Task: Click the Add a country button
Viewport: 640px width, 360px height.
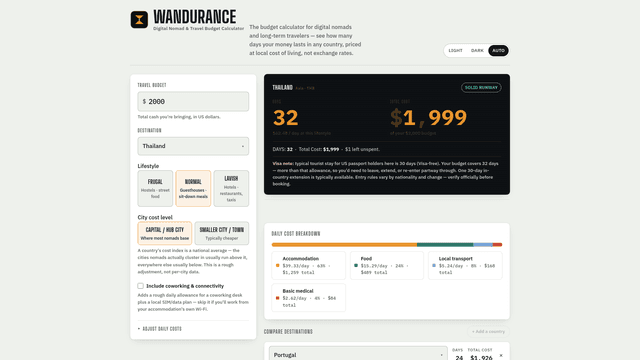Action: click(488, 331)
